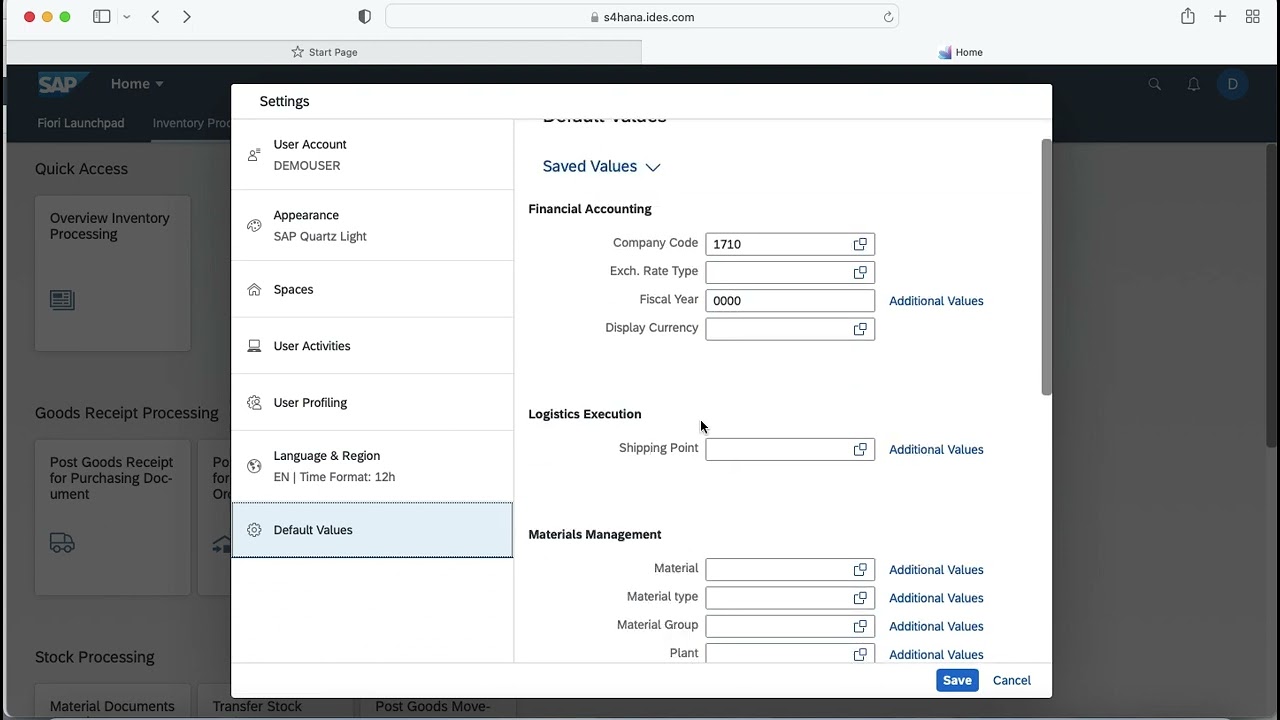Open the Home navigation dropdown
The image size is (1280, 720).
[137, 84]
